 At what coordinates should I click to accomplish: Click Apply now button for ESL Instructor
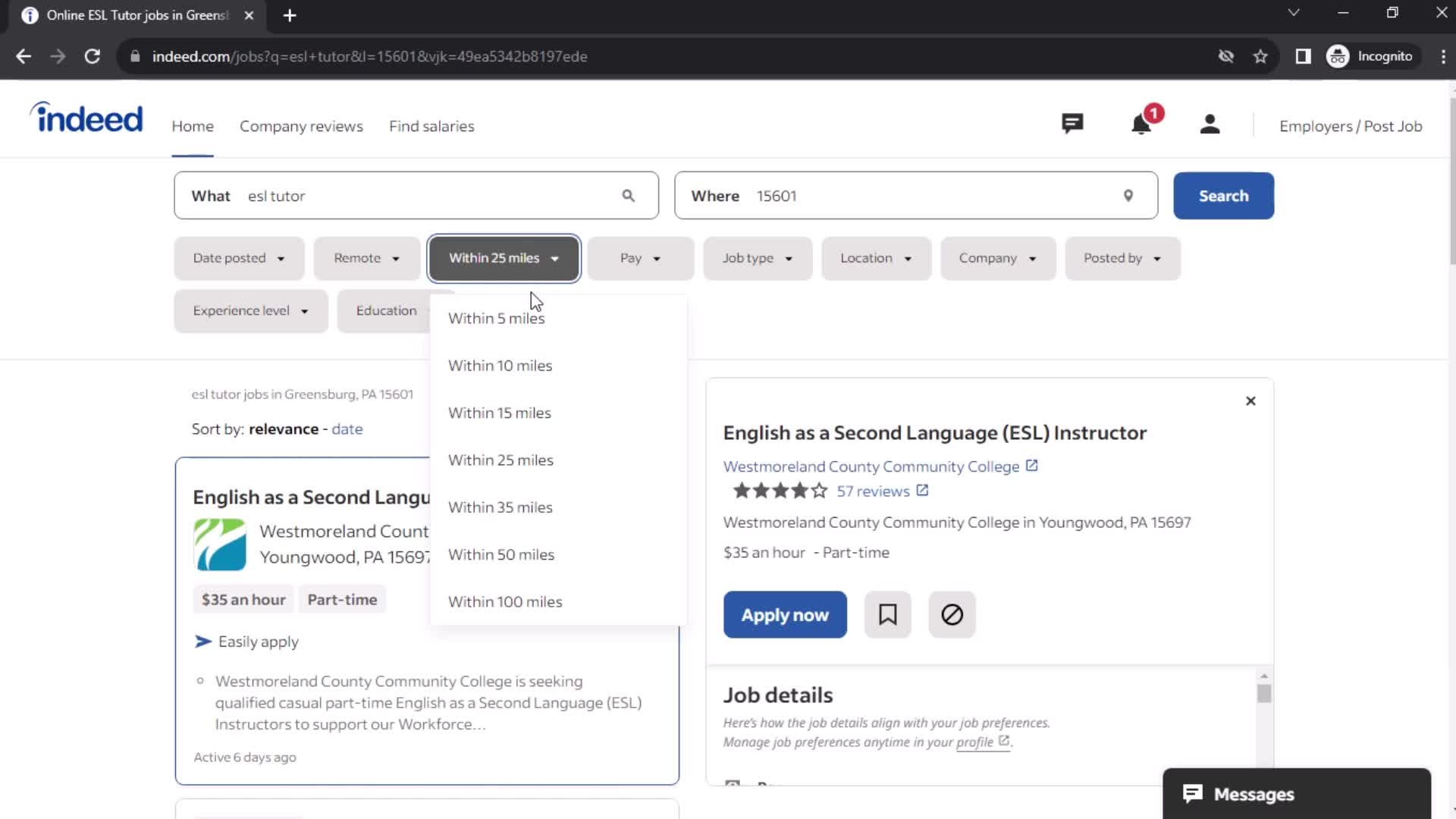pyautogui.click(x=785, y=614)
